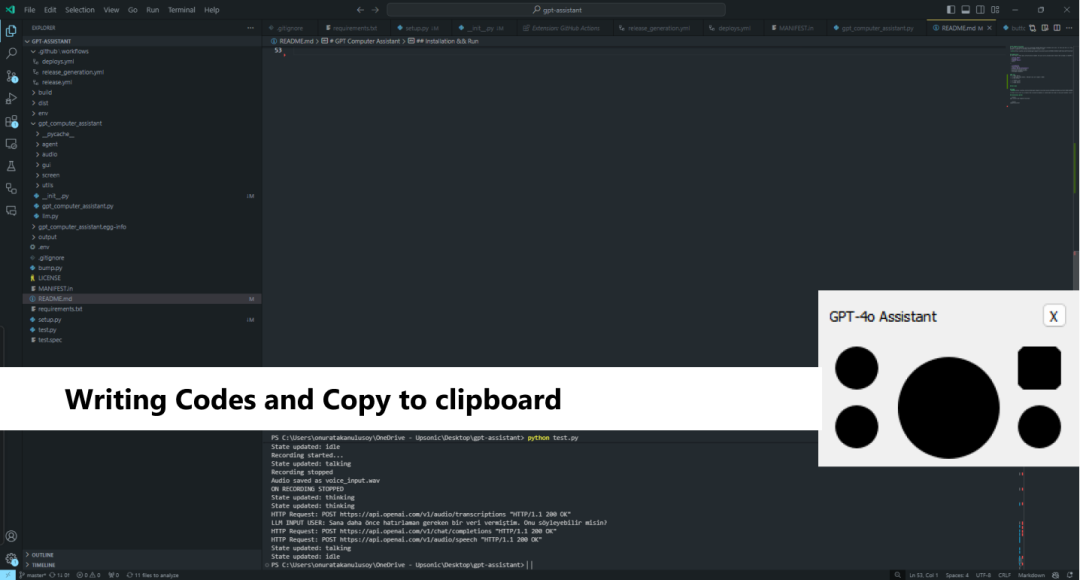Open the Edit menu
This screenshot has height=580, width=1080.
point(50,10)
